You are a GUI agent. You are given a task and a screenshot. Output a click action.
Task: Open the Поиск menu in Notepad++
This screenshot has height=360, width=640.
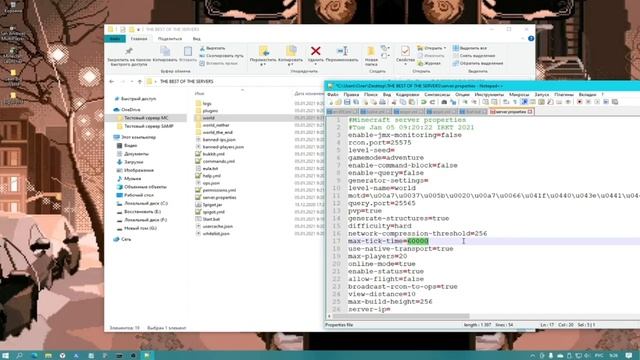371,94
